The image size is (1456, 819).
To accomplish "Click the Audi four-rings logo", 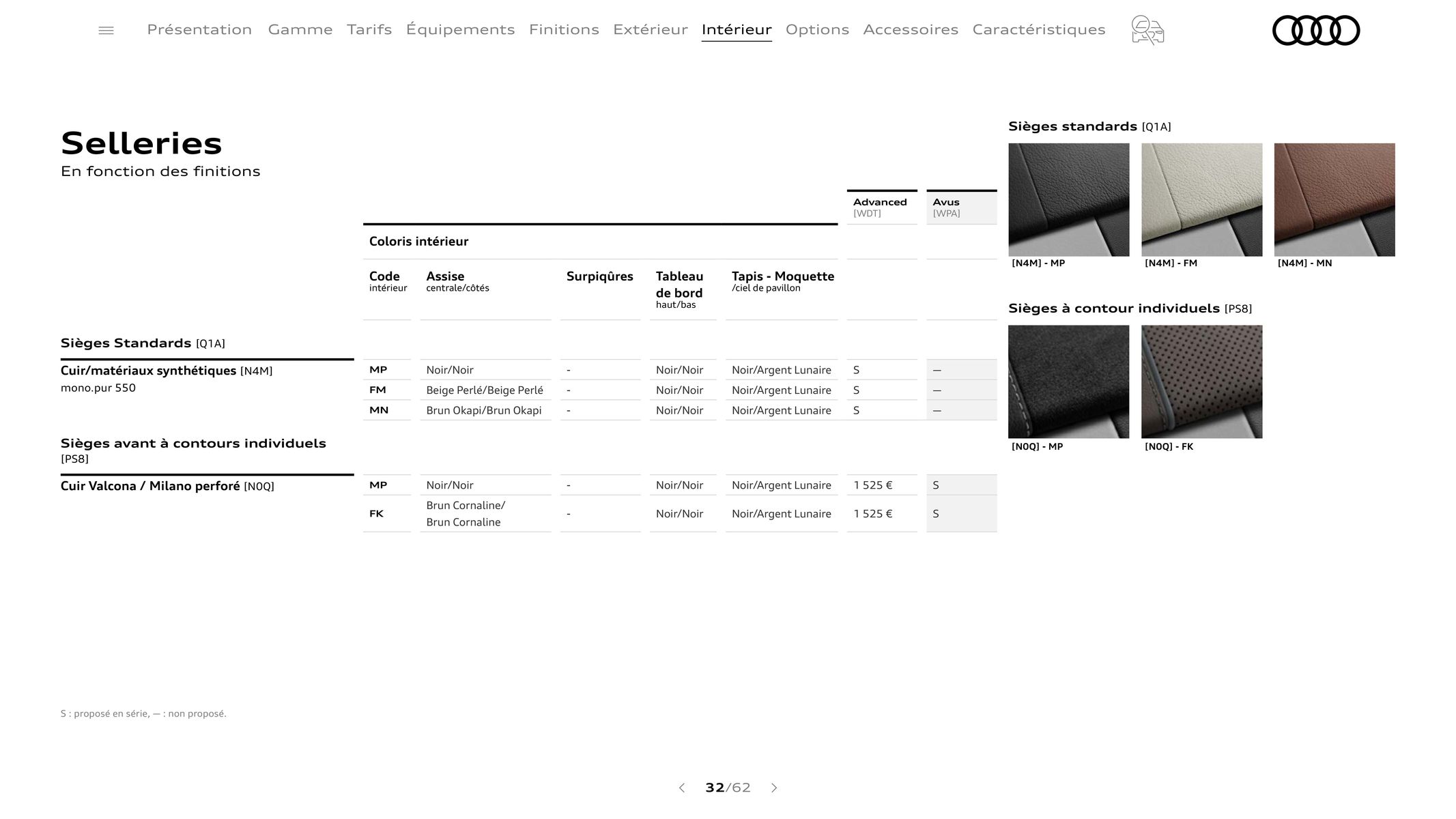I will tap(1316, 30).
